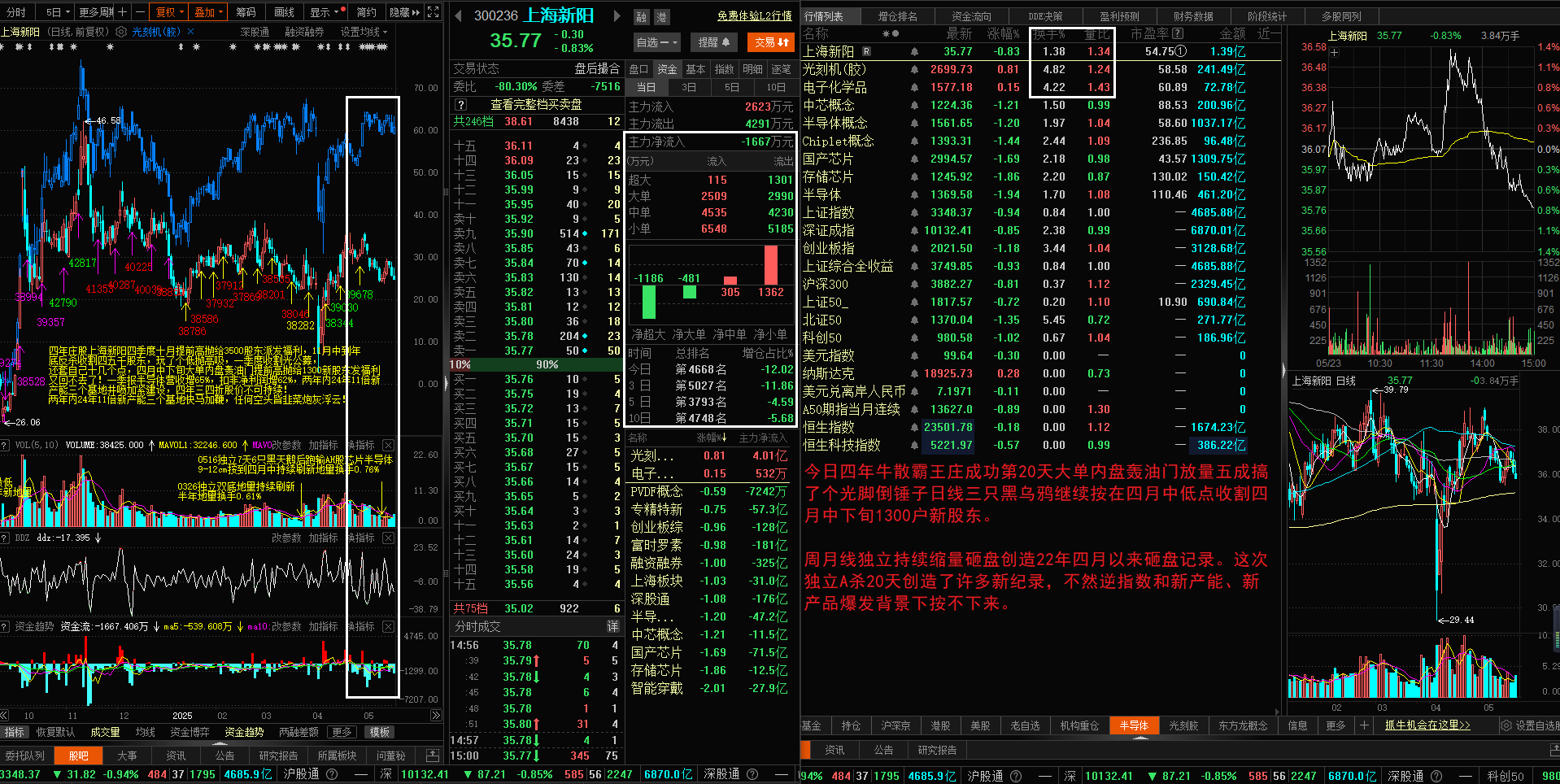Click the orange 交易 trade button
Image resolution: width=1560 pixels, height=784 pixels.
click(771, 42)
